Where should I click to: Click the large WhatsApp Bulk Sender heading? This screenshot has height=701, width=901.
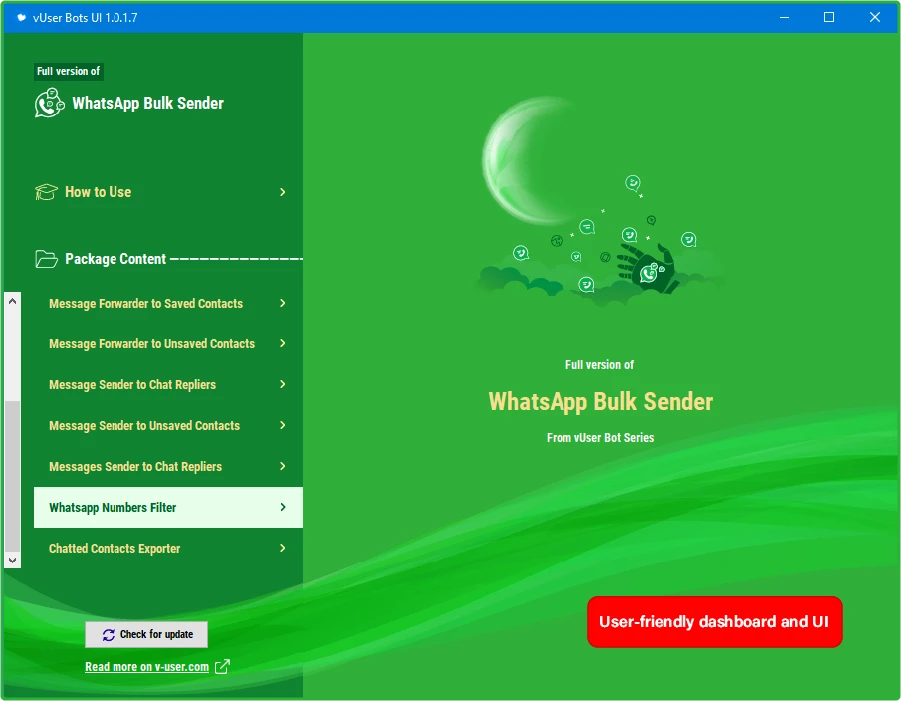(x=600, y=401)
